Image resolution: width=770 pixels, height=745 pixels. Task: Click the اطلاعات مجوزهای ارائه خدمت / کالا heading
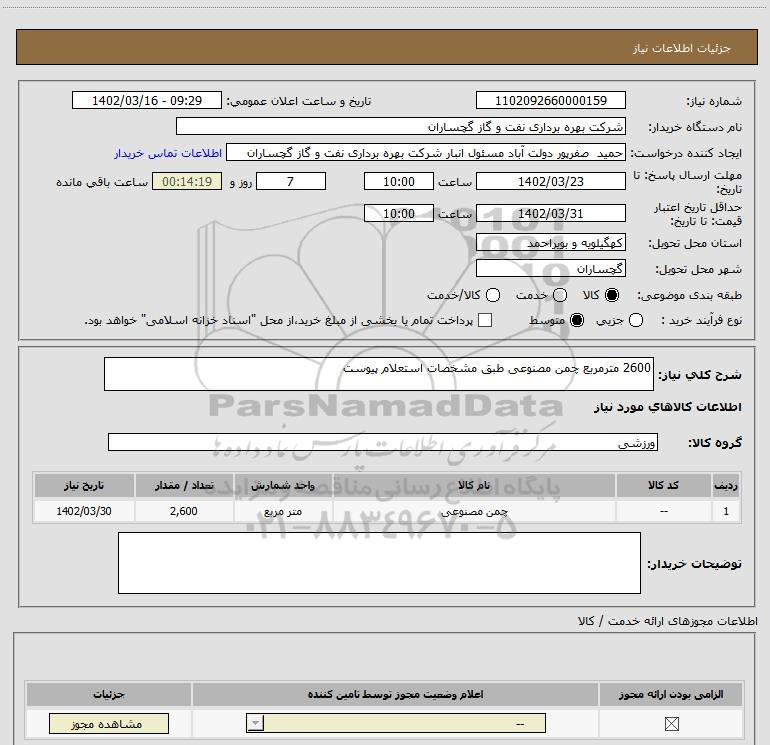[x=668, y=621]
